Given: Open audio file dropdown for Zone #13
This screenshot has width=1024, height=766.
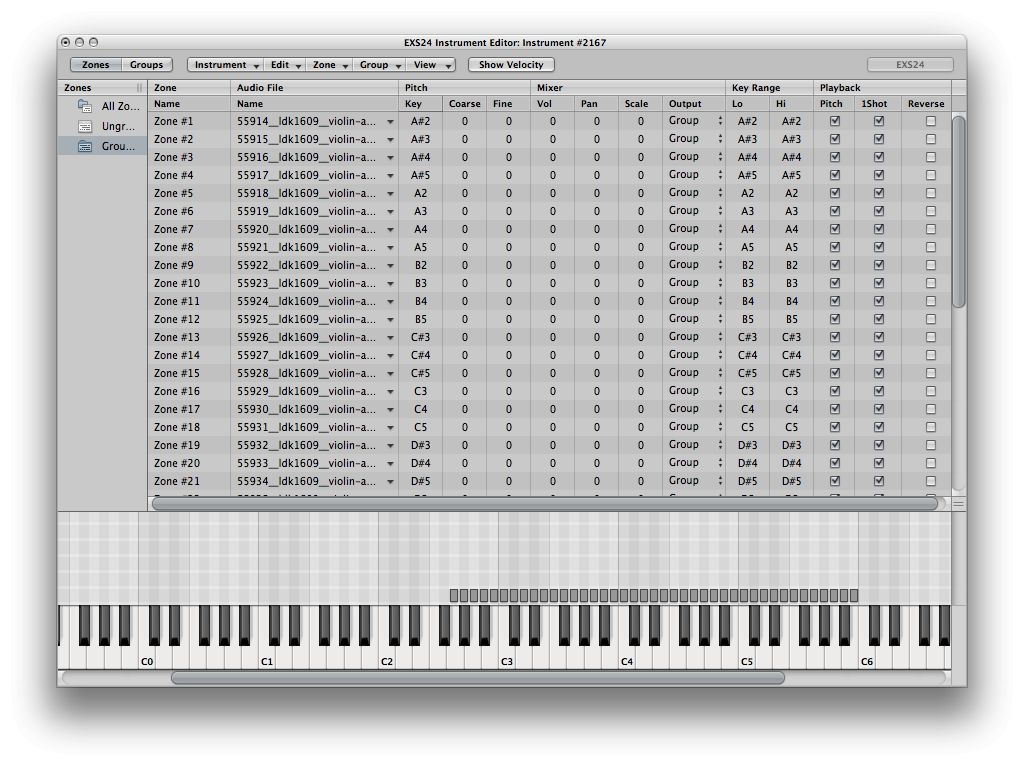Looking at the screenshot, I should click(390, 338).
